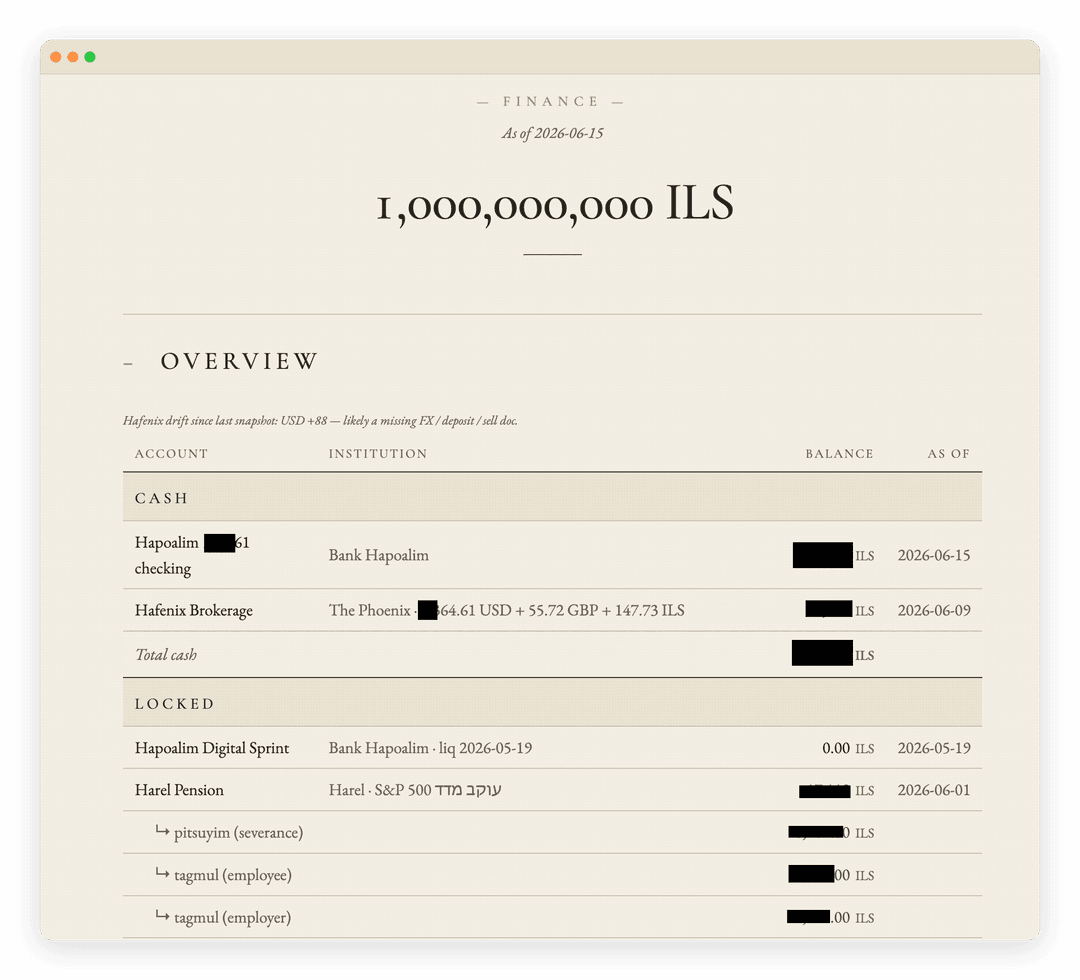
Task: Click the red close window button
Action: (56, 57)
